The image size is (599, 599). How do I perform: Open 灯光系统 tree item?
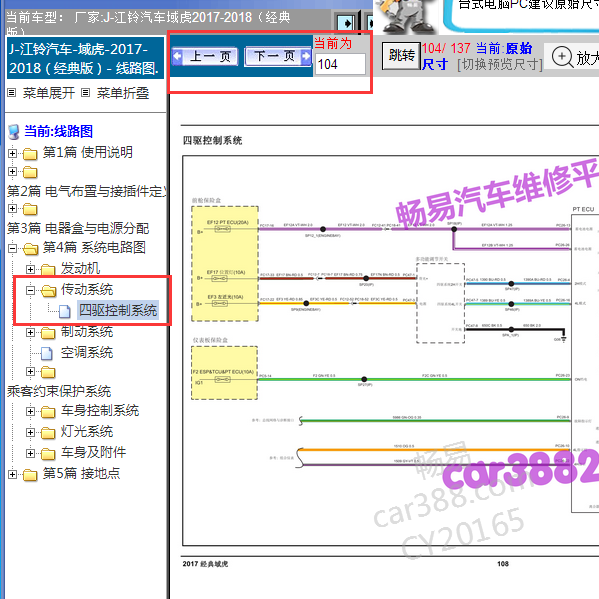click(x=87, y=431)
